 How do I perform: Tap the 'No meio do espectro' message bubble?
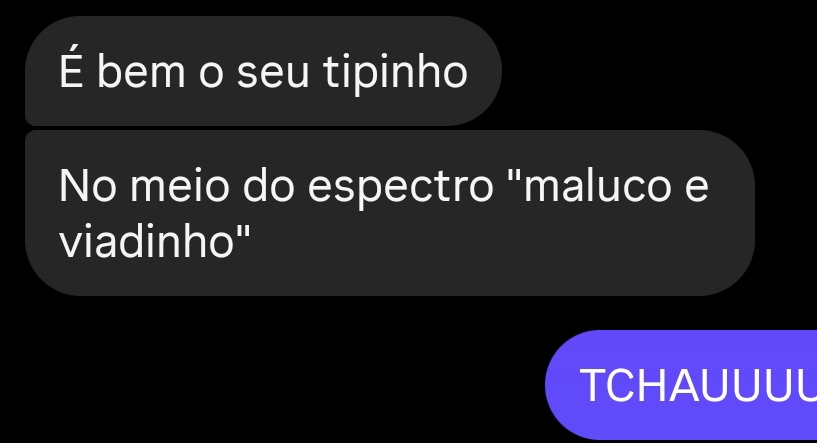coord(390,213)
